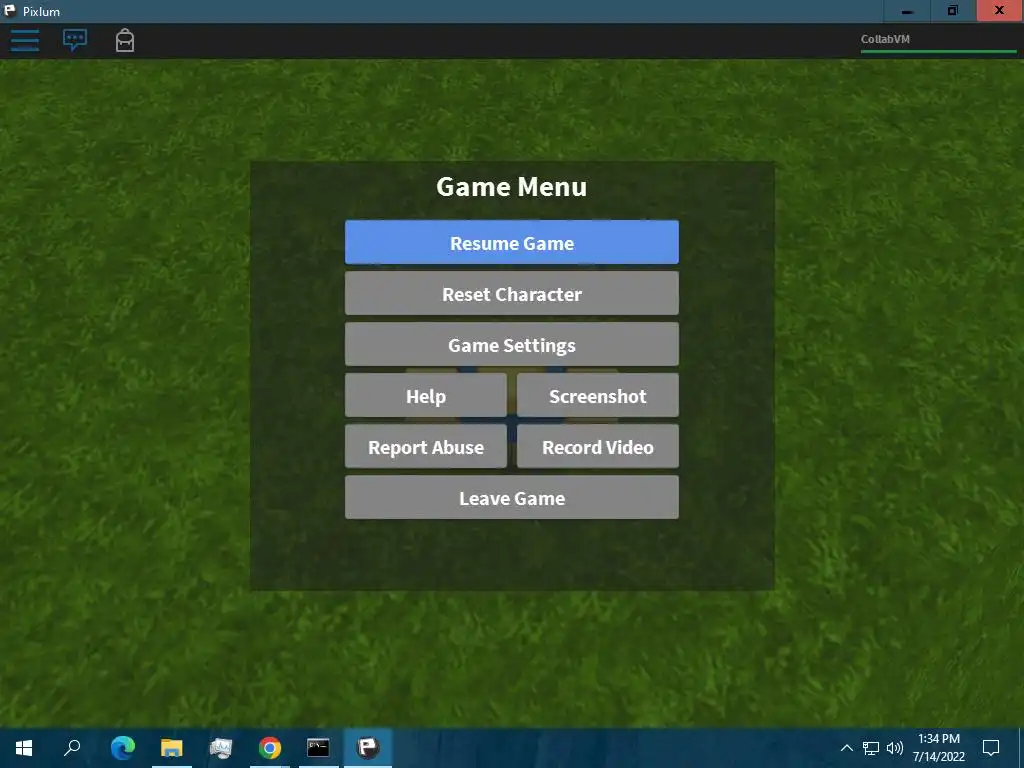
Task: Open the chat bubble icon
Action: (x=75, y=40)
